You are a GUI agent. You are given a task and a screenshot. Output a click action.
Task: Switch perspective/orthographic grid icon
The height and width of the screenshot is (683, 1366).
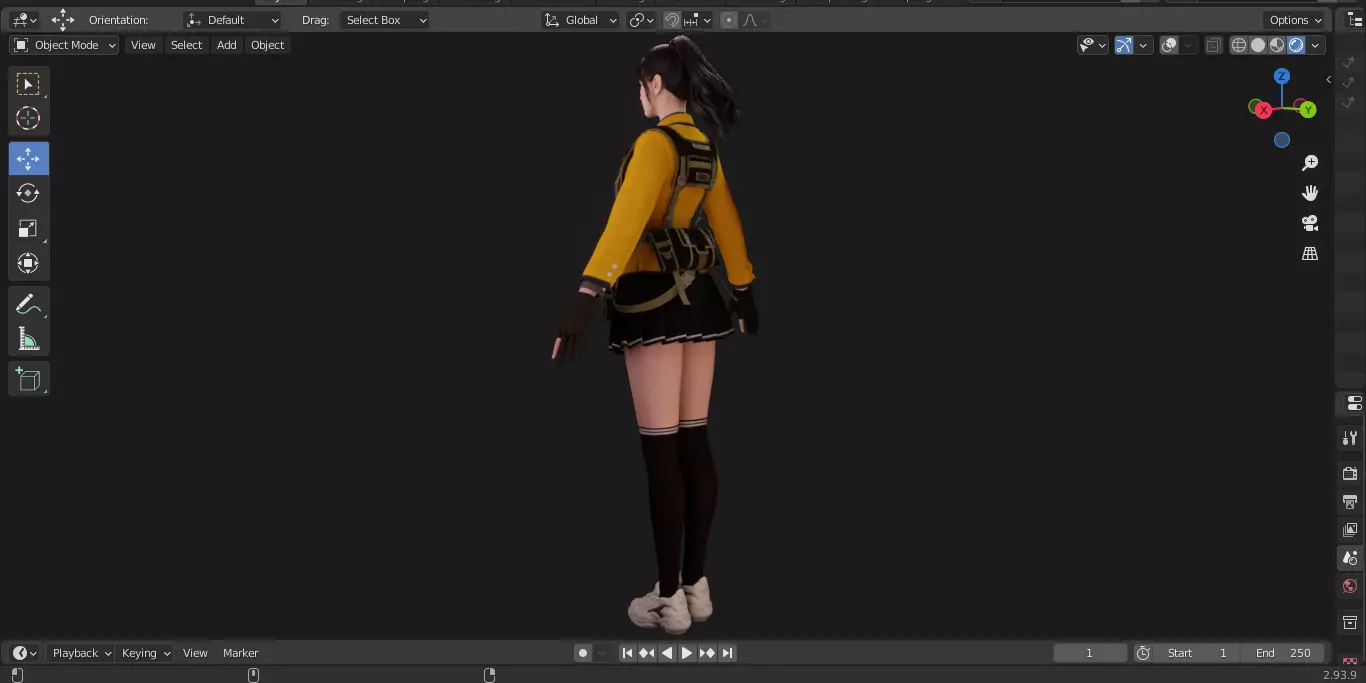point(1310,254)
